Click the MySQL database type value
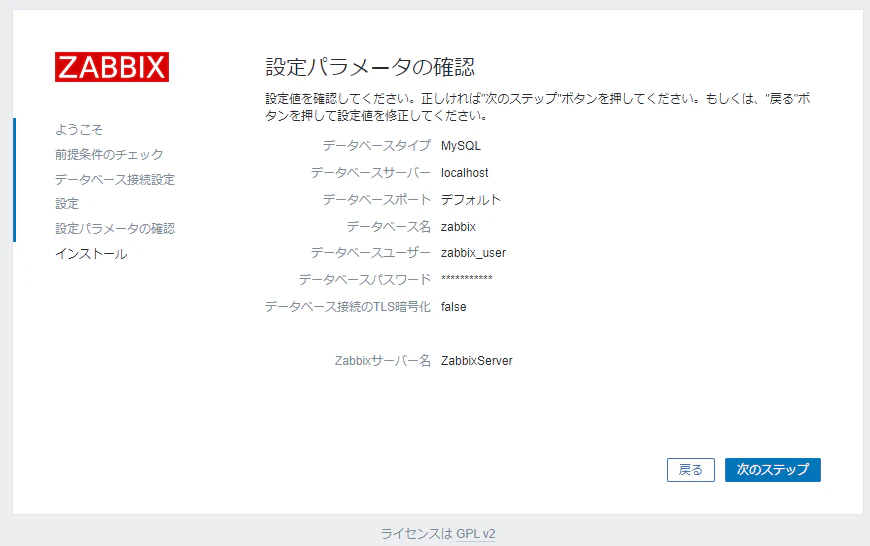This screenshot has width=870, height=546. [x=461, y=146]
